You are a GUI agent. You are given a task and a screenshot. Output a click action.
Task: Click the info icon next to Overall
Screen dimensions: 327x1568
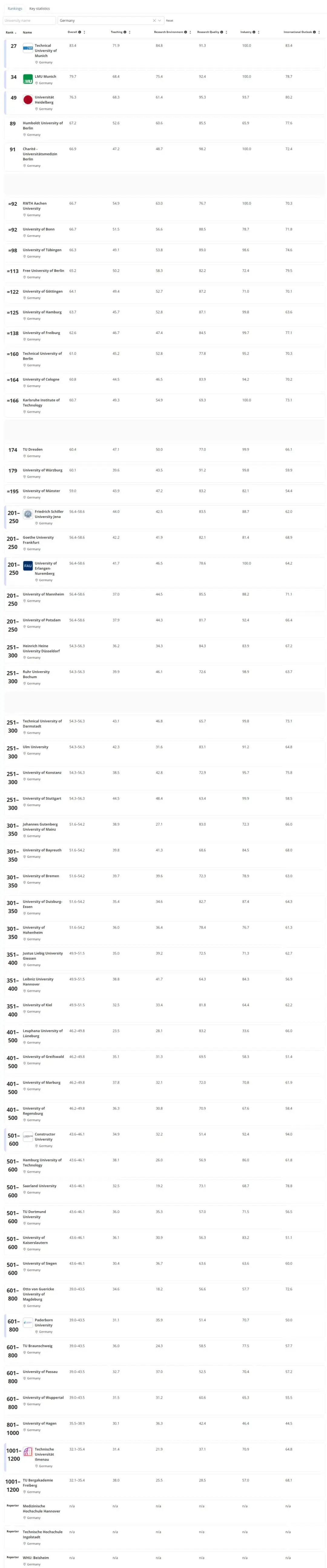[80, 32]
